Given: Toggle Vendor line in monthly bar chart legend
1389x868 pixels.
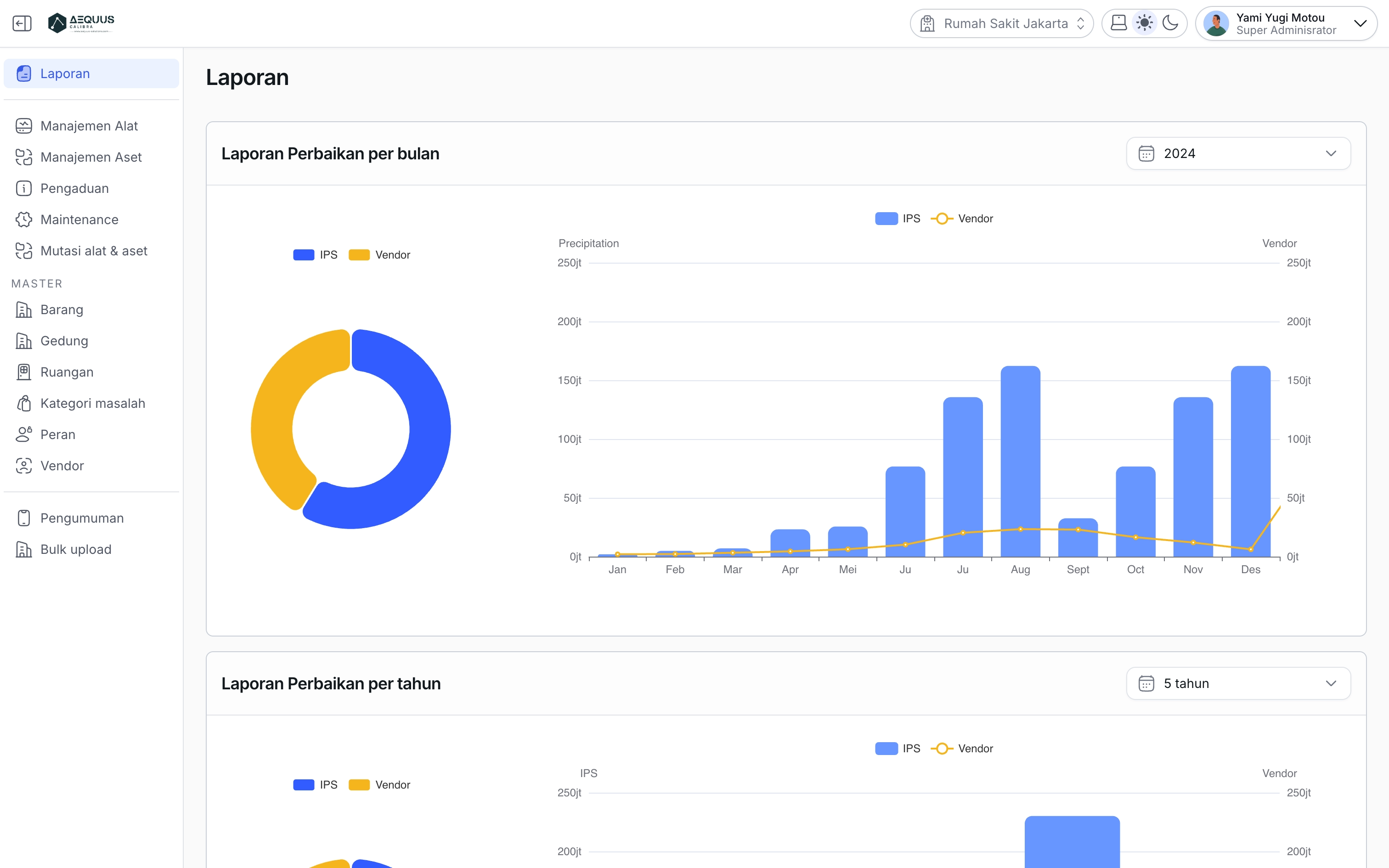Looking at the screenshot, I should (x=962, y=219).
